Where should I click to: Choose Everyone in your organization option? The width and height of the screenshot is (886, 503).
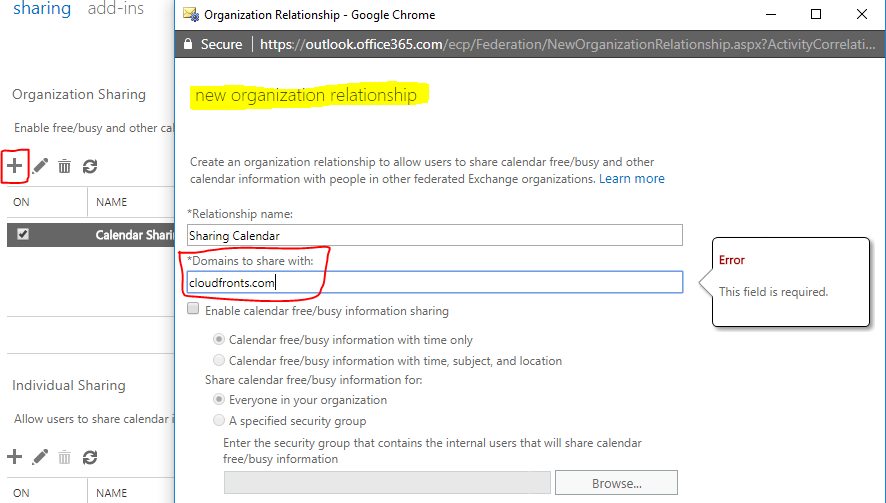click(219, 400)
